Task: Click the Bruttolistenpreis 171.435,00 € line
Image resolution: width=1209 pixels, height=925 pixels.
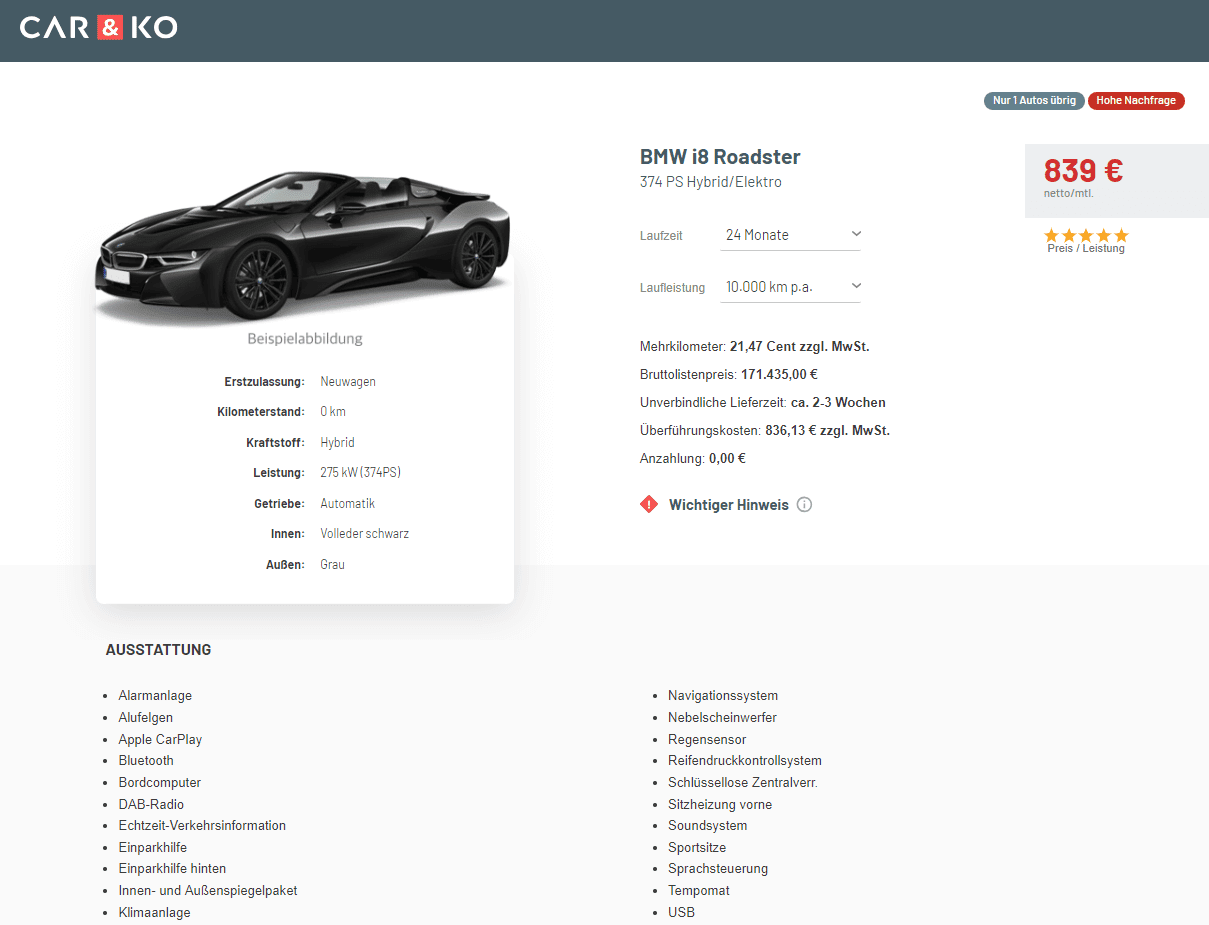Action: point(729,375)
